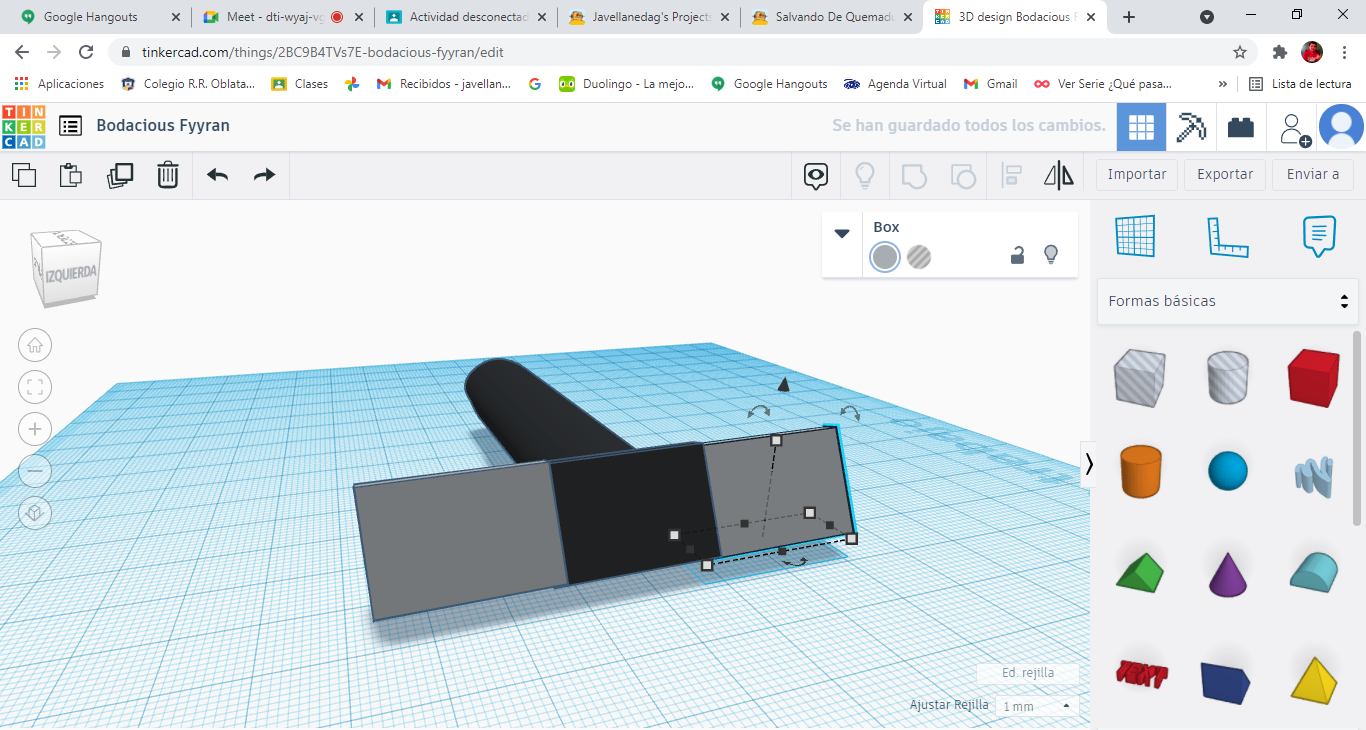Viewport: 1366px width, 730px height.
Task: Click the Ungroup shapes icon
Action: pyautogui.click(x=962, y=176)
